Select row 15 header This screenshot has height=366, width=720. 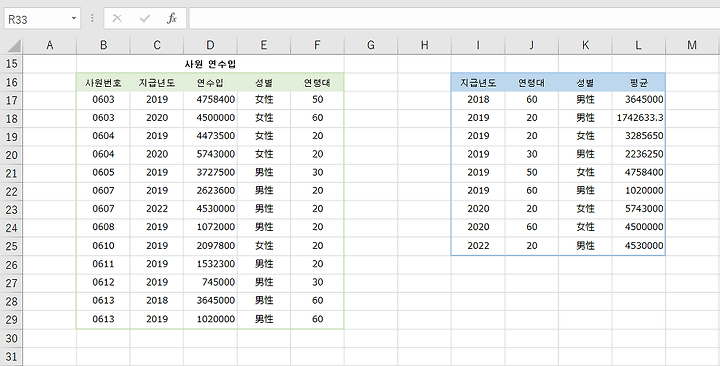[x=11, y=63]
